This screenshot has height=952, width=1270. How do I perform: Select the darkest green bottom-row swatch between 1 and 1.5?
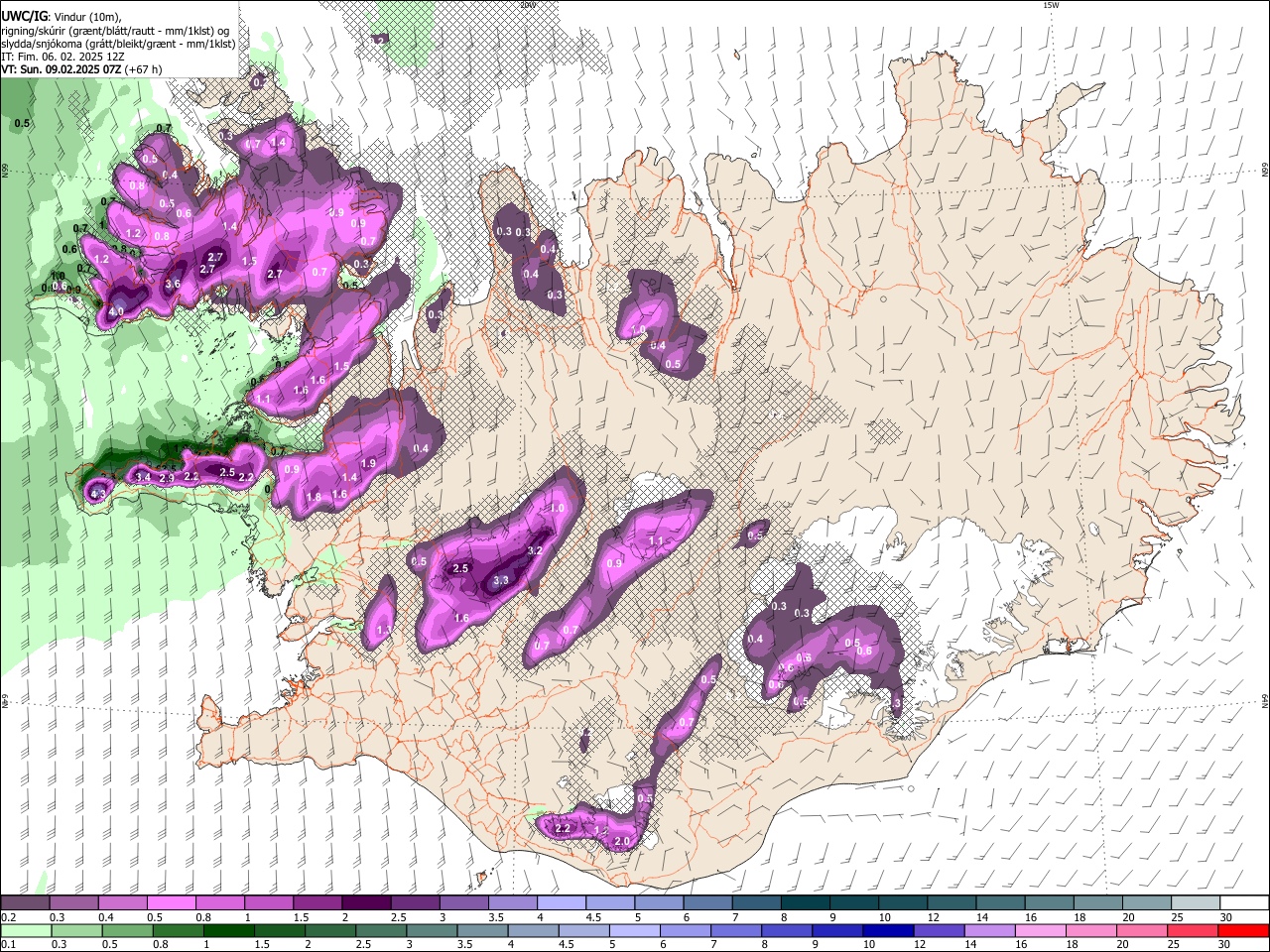(x=228, y=930)
